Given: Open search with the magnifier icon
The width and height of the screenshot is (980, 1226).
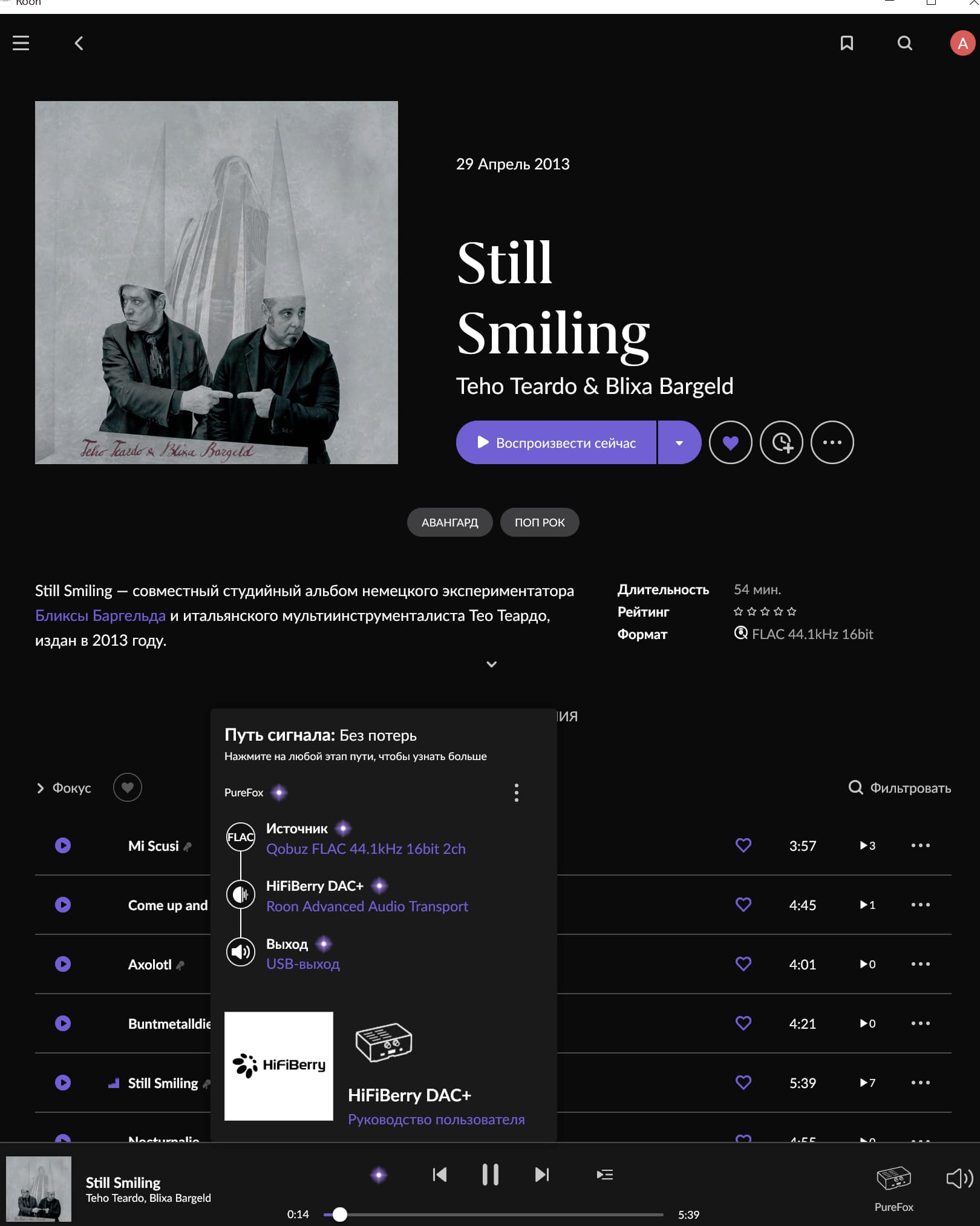Looking at the screenshot, I should coord(904,43).
